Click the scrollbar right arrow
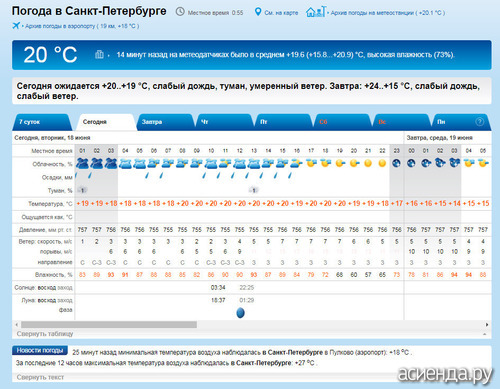Image resolution: width=500 pixels, height=389 pixels. pos(487,324)
